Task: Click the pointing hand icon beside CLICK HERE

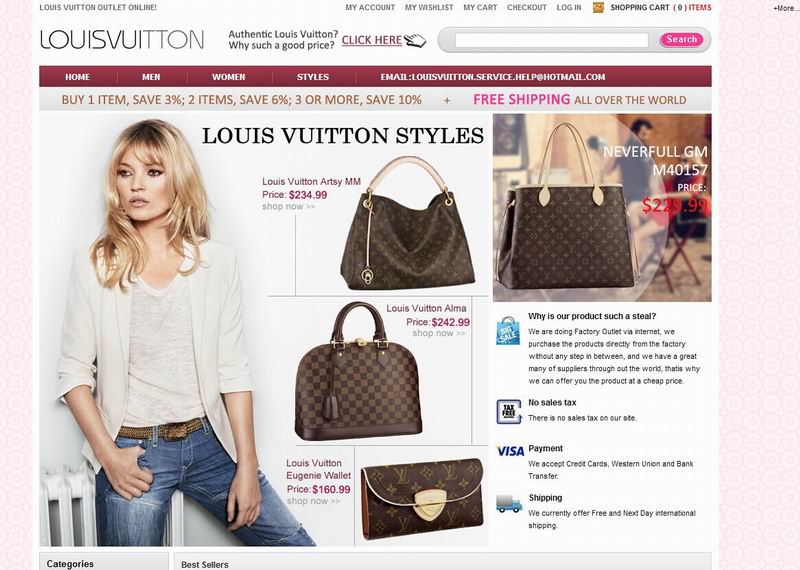Action: (415, 40)
